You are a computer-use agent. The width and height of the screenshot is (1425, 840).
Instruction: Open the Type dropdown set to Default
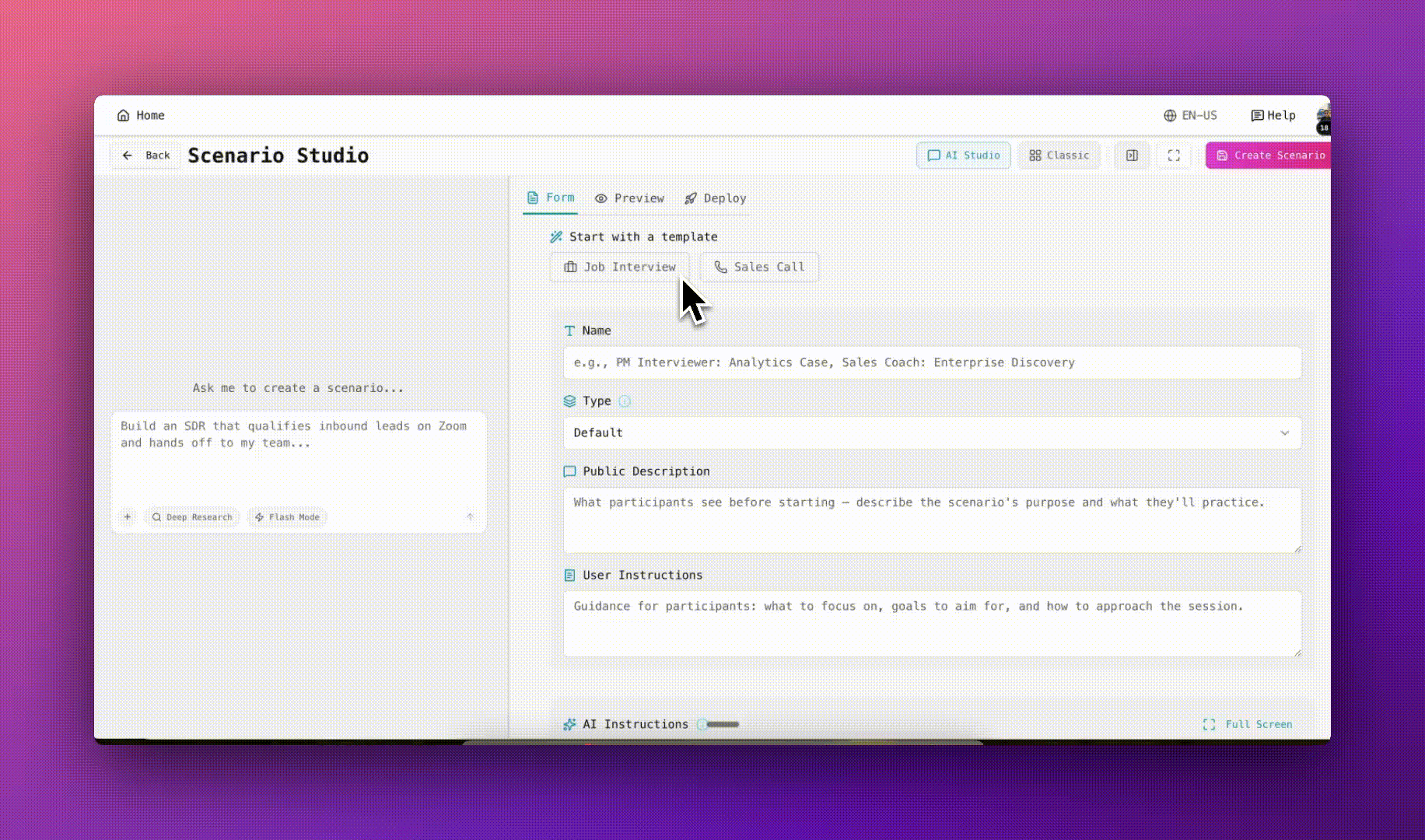[932, 432]
